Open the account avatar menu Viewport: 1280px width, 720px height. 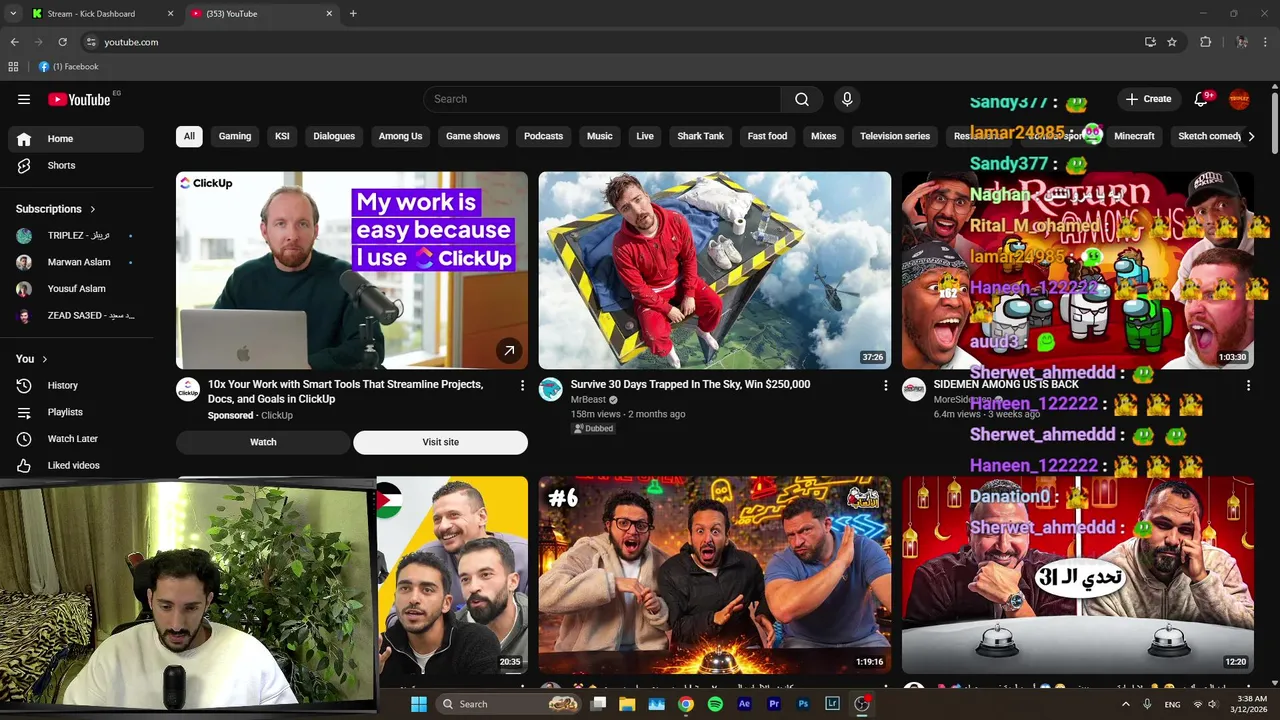(1239, 99)
